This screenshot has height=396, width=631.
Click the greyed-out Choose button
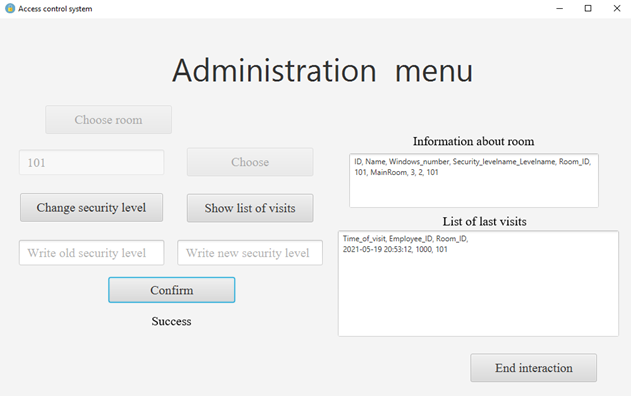pos(250,162)
